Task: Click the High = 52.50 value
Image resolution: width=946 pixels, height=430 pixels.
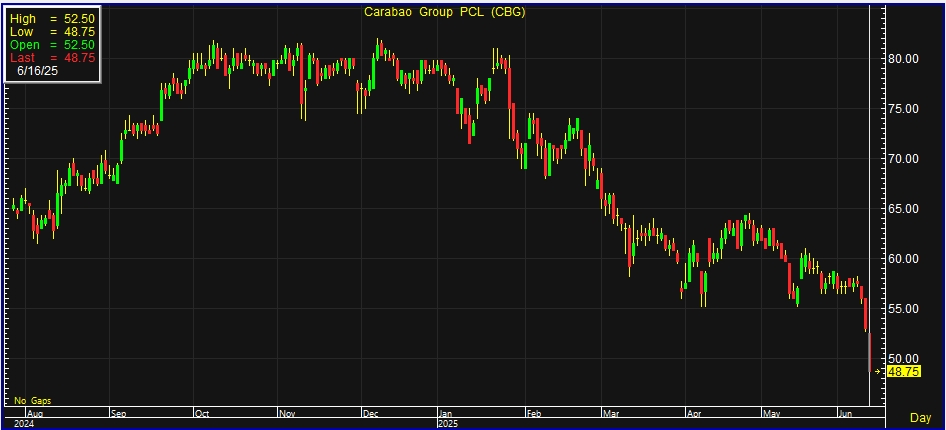Action: [80, 19]
